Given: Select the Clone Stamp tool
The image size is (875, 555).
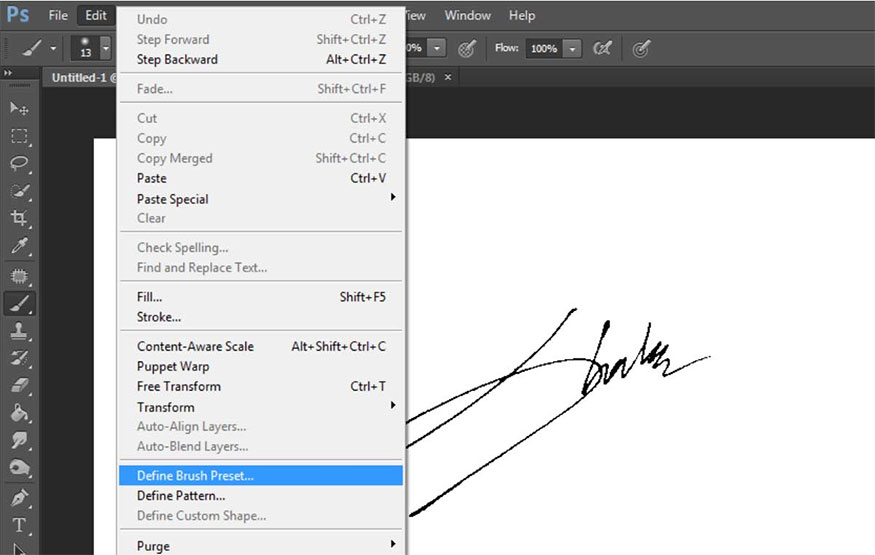Looking at the screenshot, I should tap(19, 331).
